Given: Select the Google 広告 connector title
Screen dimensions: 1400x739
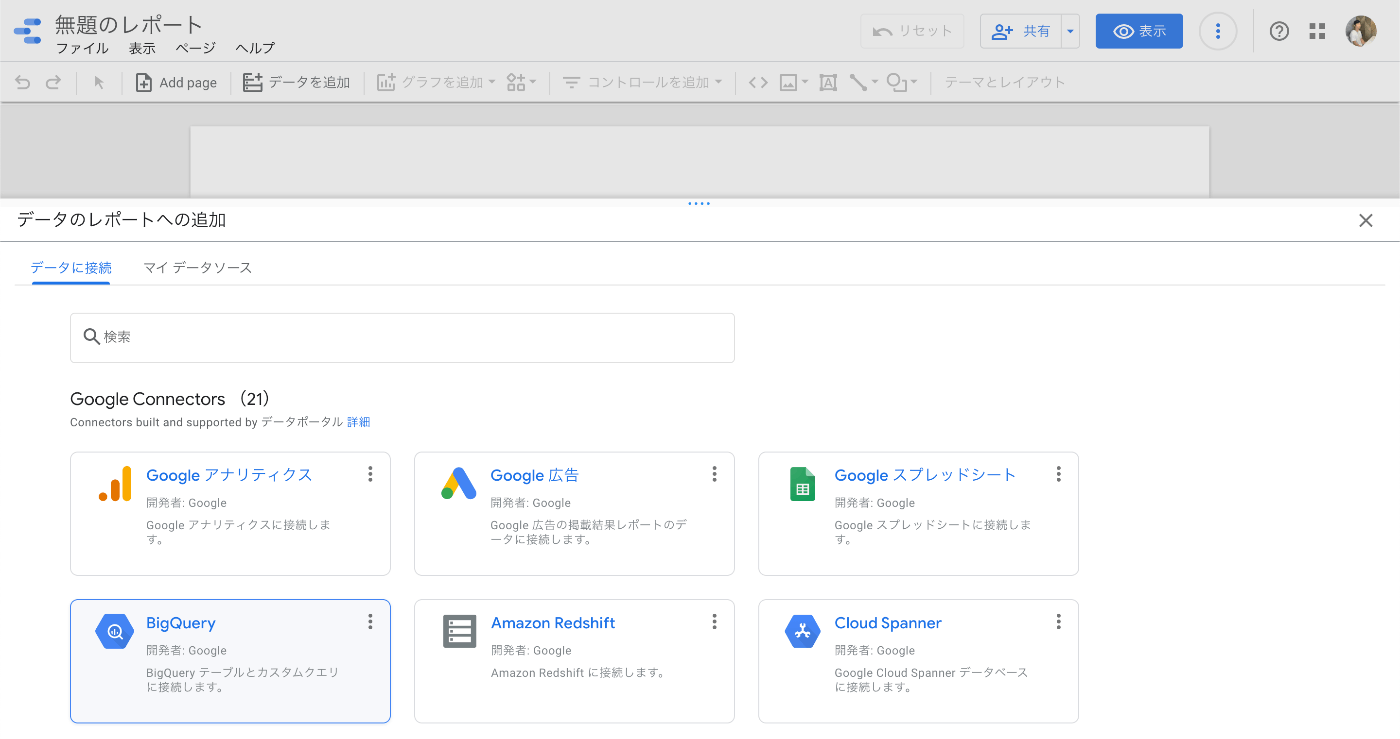Looking at the screenshot, I should pyautogui.click(x=534, y=475).
